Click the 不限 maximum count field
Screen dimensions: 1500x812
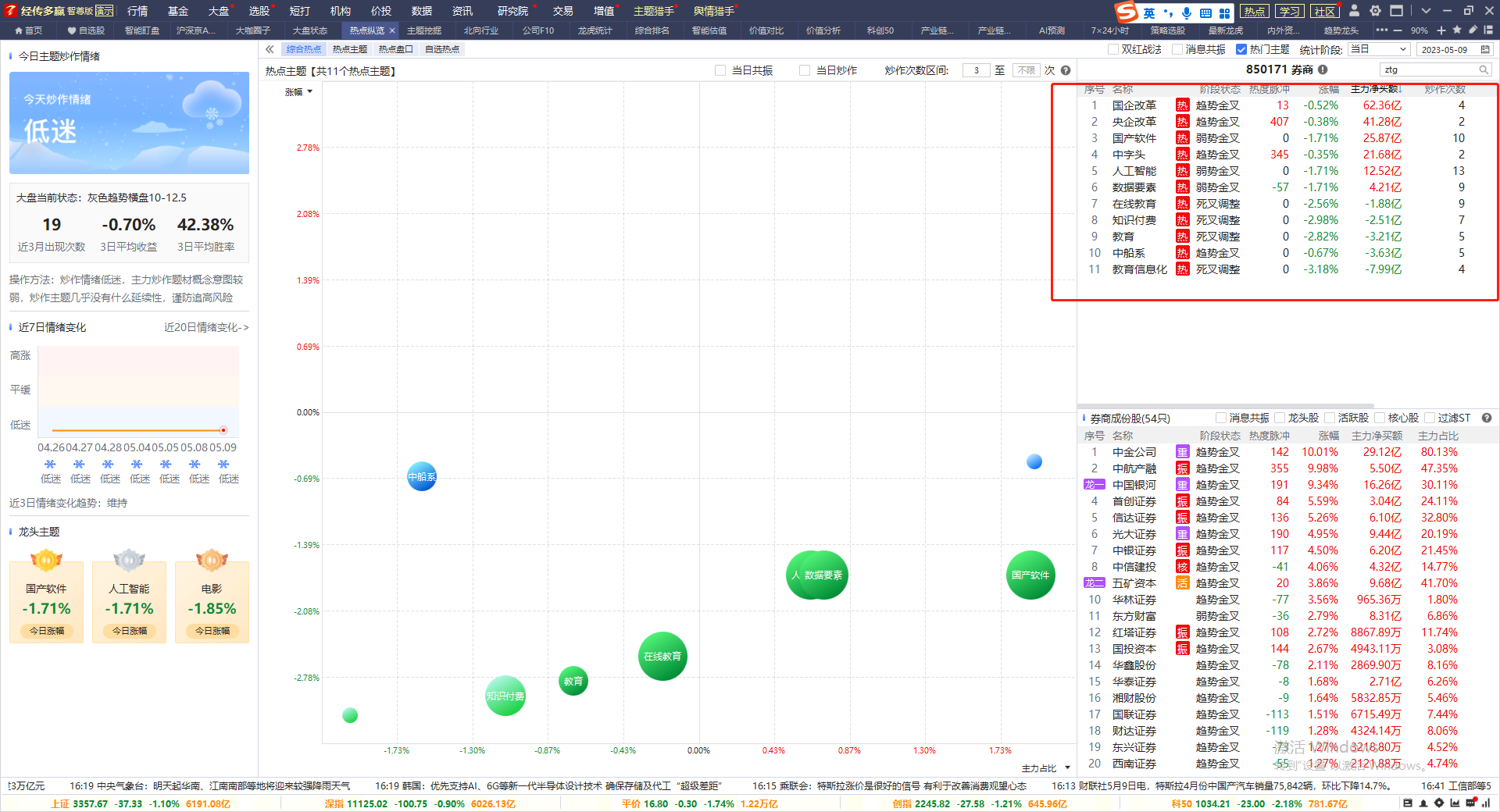coord(1027,70)
